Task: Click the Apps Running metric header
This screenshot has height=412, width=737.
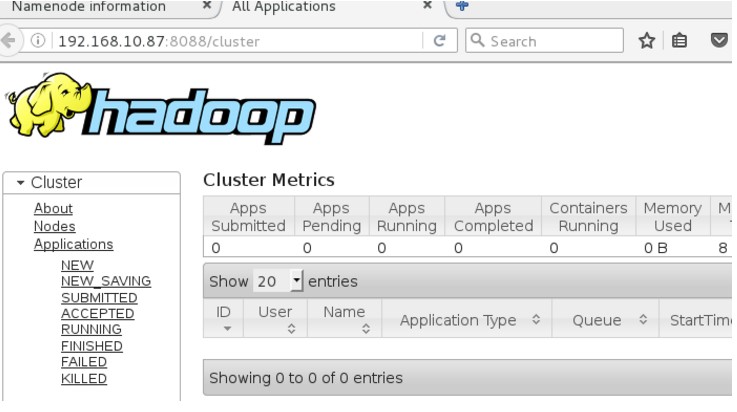Action: pyautogui.click(x=407, y=216)
